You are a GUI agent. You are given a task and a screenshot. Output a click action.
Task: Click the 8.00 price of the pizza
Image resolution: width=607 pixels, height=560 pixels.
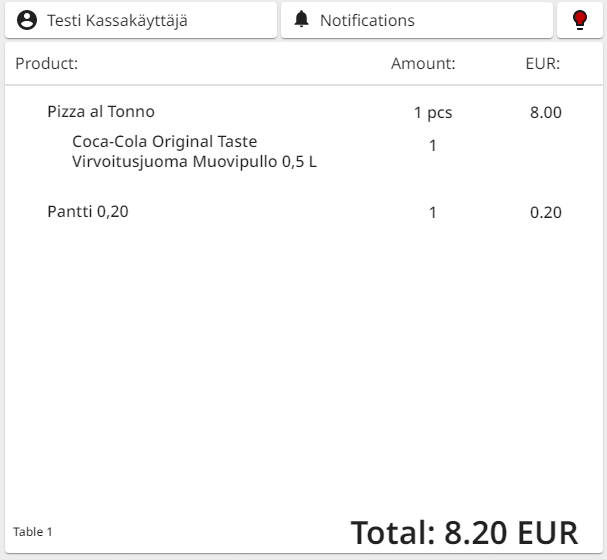click(x=545, y=112)
